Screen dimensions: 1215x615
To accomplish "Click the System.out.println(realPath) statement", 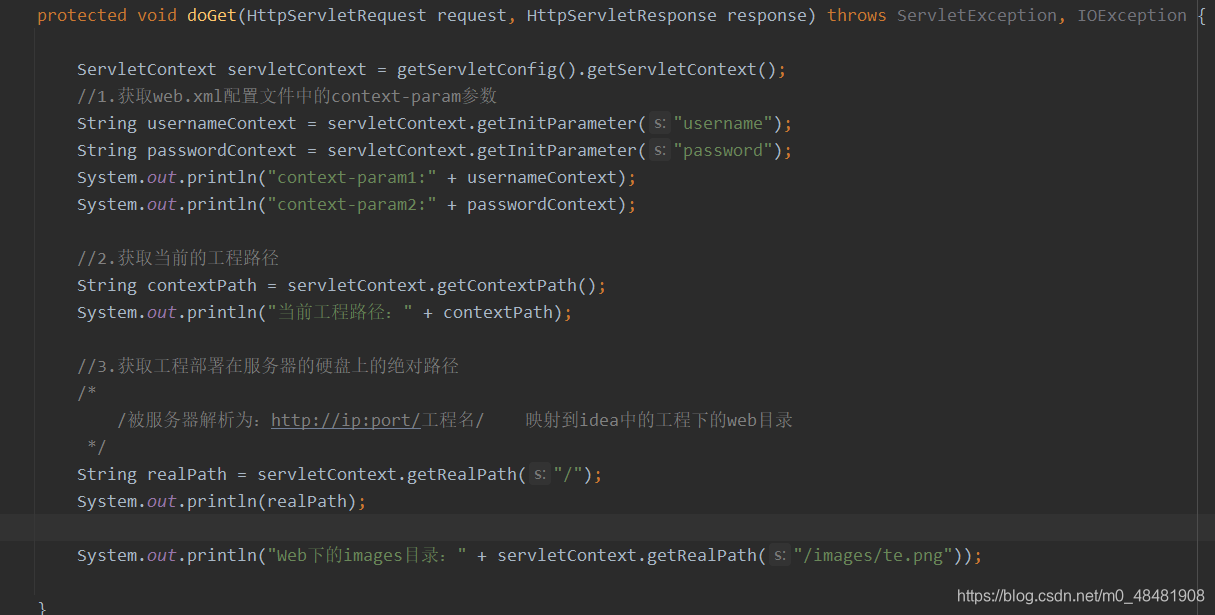I will (x=222, y=501).
